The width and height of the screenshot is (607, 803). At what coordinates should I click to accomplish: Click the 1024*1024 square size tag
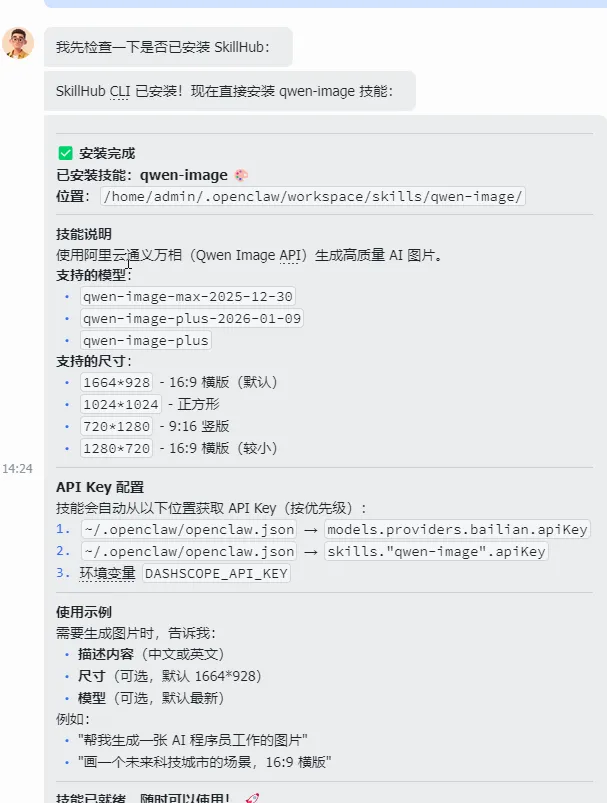click(121, 404)
